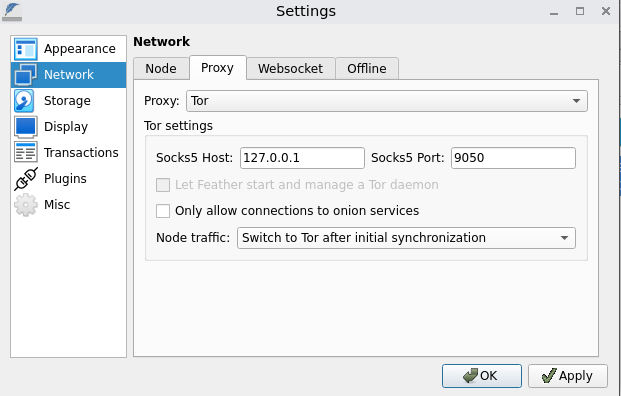621x396 pixels.
Task: Open the Display settings icon
Action: [x=26, y=127]
